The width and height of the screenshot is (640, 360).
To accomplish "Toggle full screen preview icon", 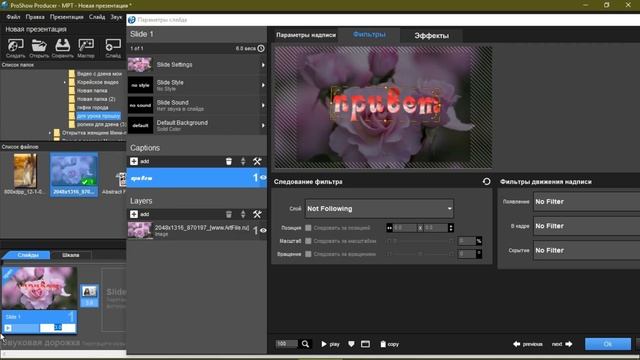I will [x=365, y=344].
